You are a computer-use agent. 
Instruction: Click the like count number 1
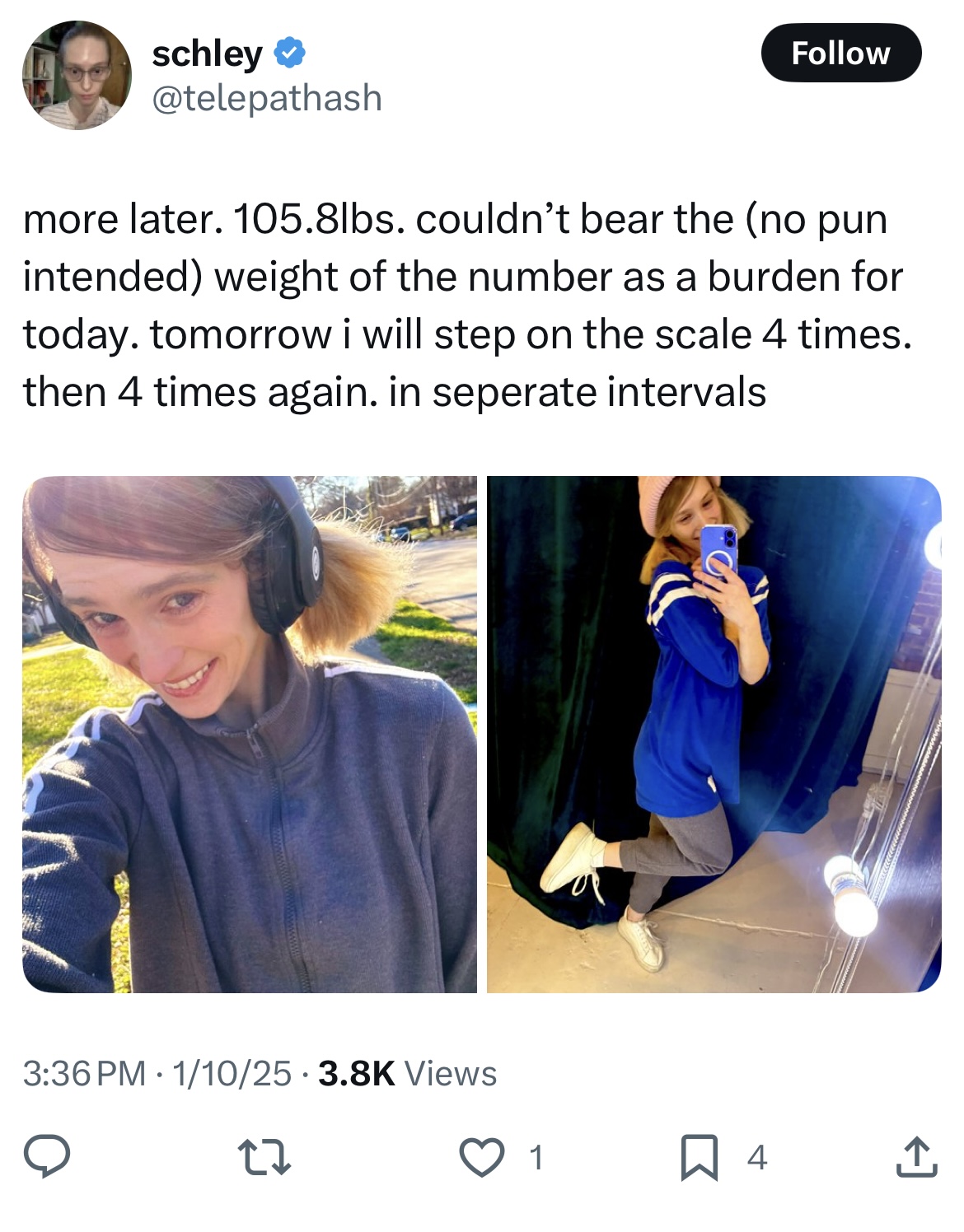tap(536, 1158)
